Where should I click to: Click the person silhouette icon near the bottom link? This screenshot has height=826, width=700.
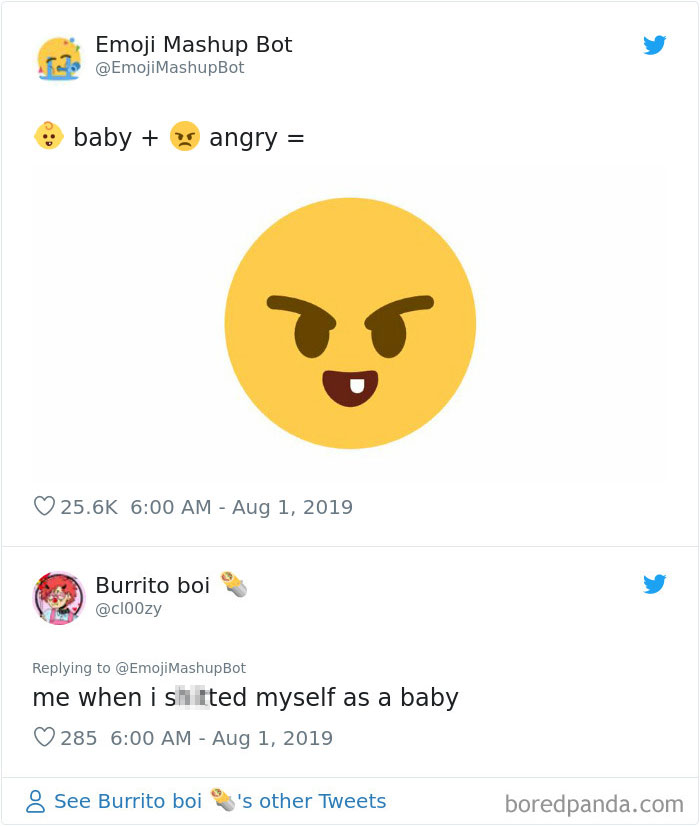click(36, 801)
